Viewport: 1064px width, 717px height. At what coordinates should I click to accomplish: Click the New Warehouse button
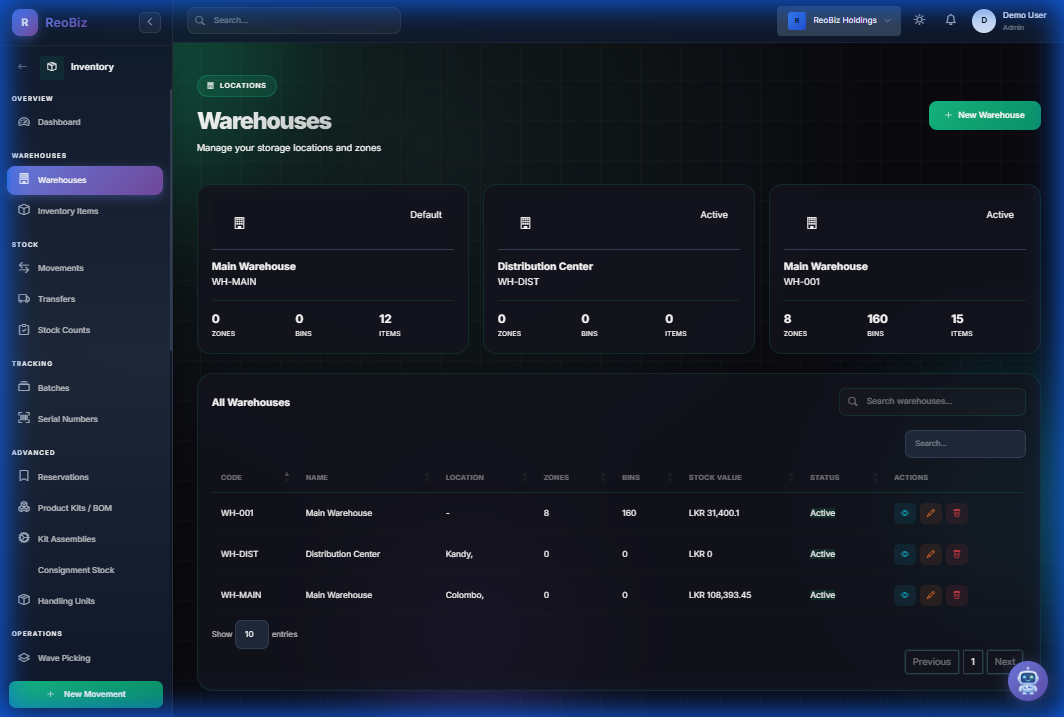[x=984, y=115]
